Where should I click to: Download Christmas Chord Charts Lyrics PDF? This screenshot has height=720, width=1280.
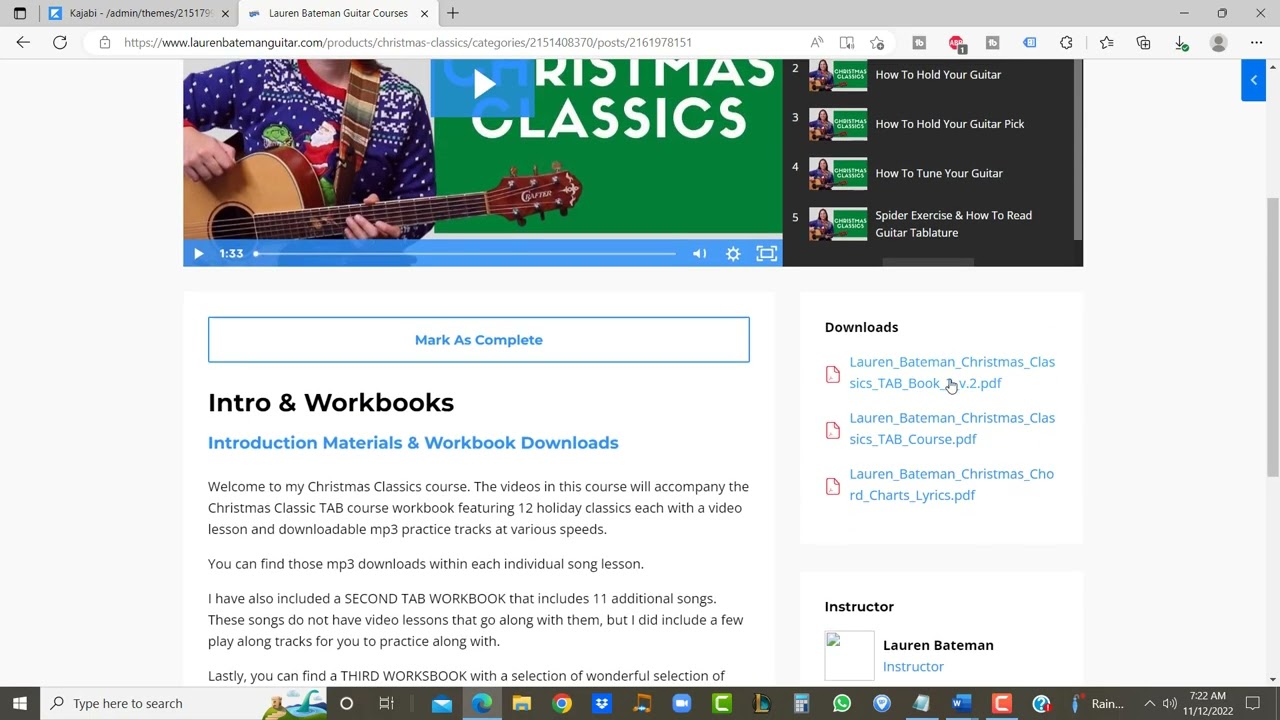[951, 484]
